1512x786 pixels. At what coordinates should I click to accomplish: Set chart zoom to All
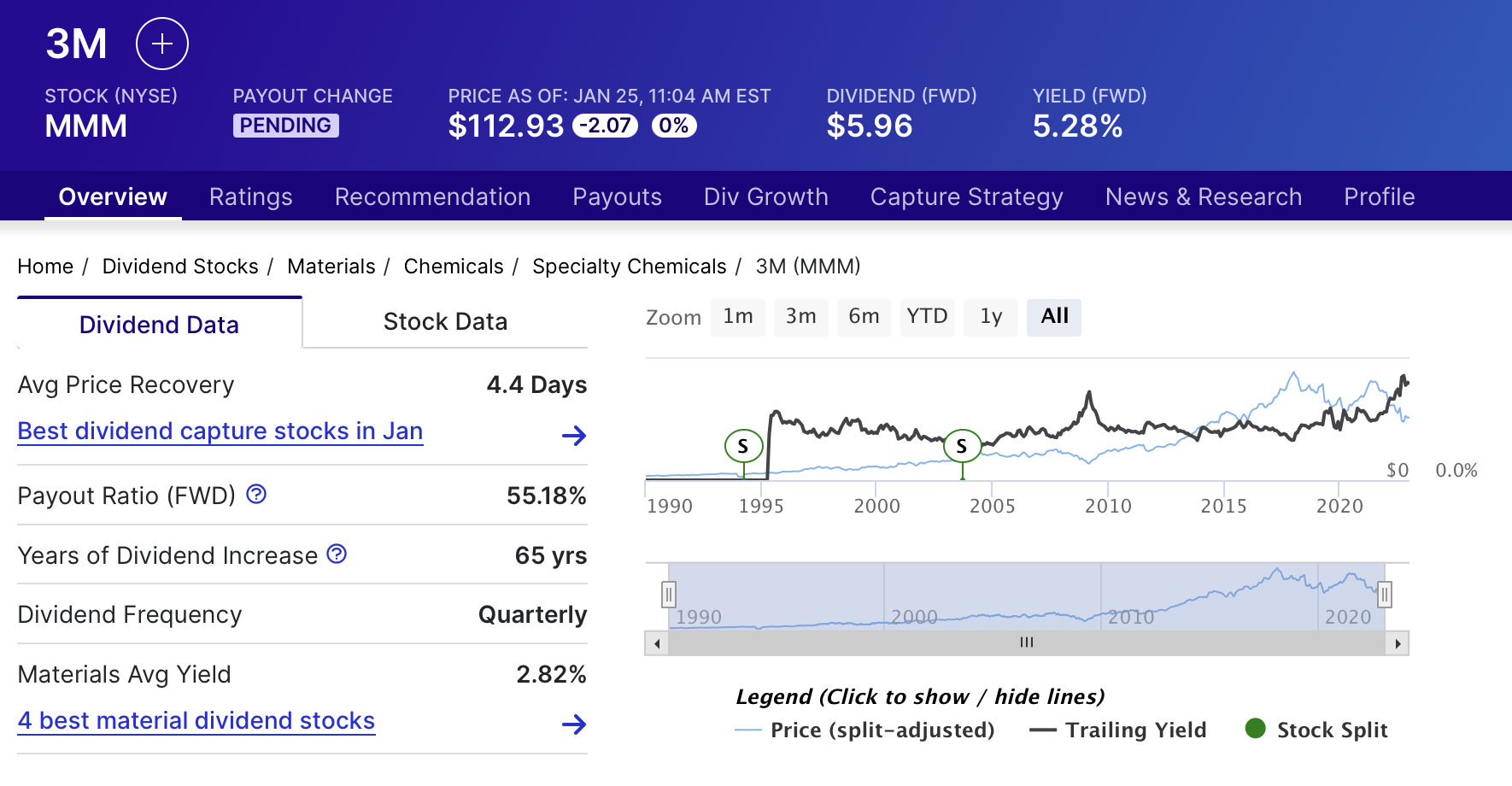[x=1054, y=317]
